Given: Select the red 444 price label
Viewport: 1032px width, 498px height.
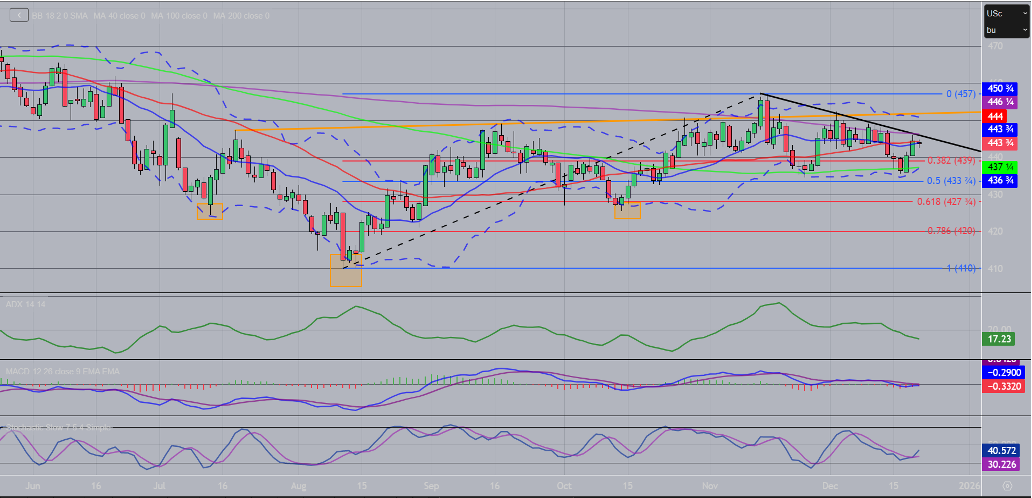Looking at the screenshot, I should (x=1001, y=116).
